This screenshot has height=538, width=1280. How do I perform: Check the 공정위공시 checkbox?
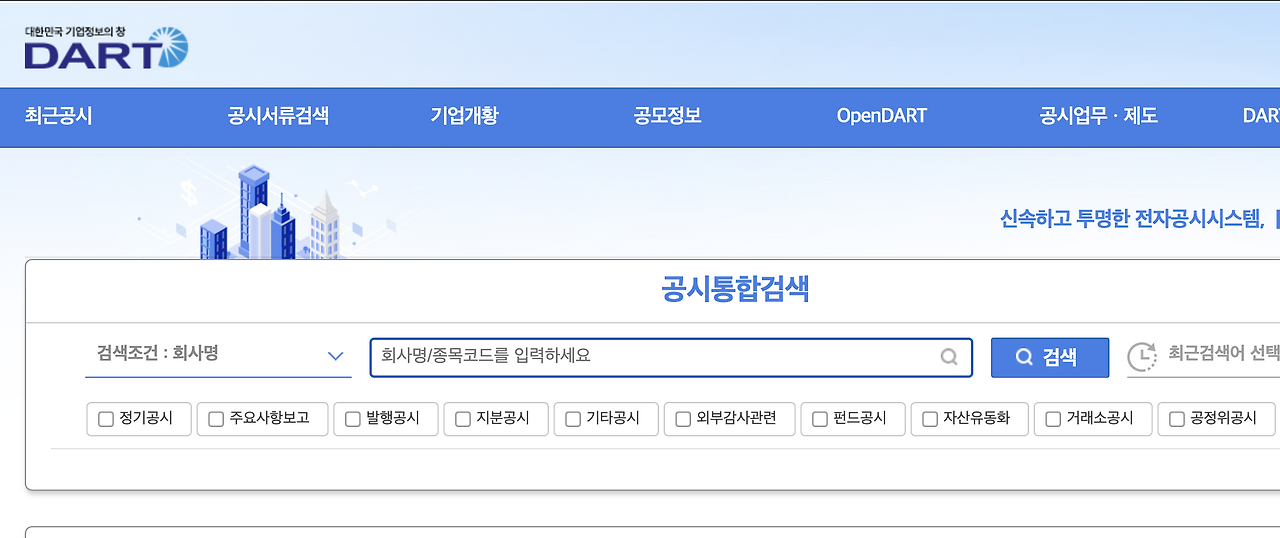point(1177,419)
